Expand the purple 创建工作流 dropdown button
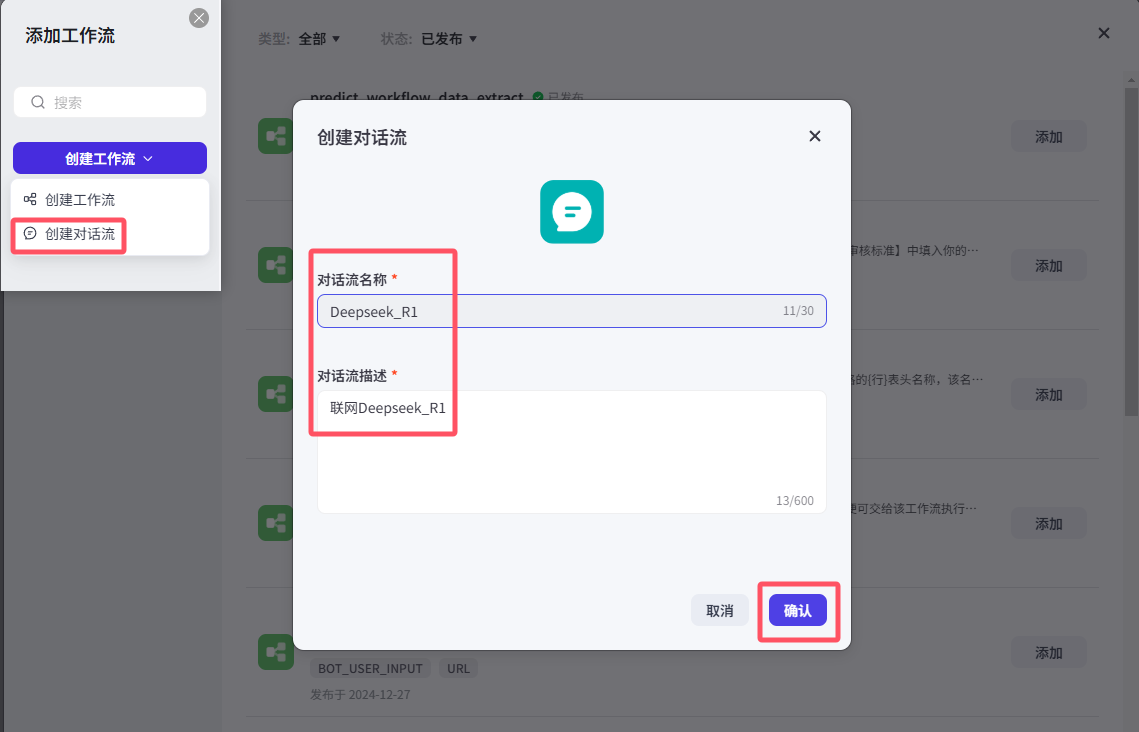This screenshot has height=732, width=1139. [x=110, y=158]
